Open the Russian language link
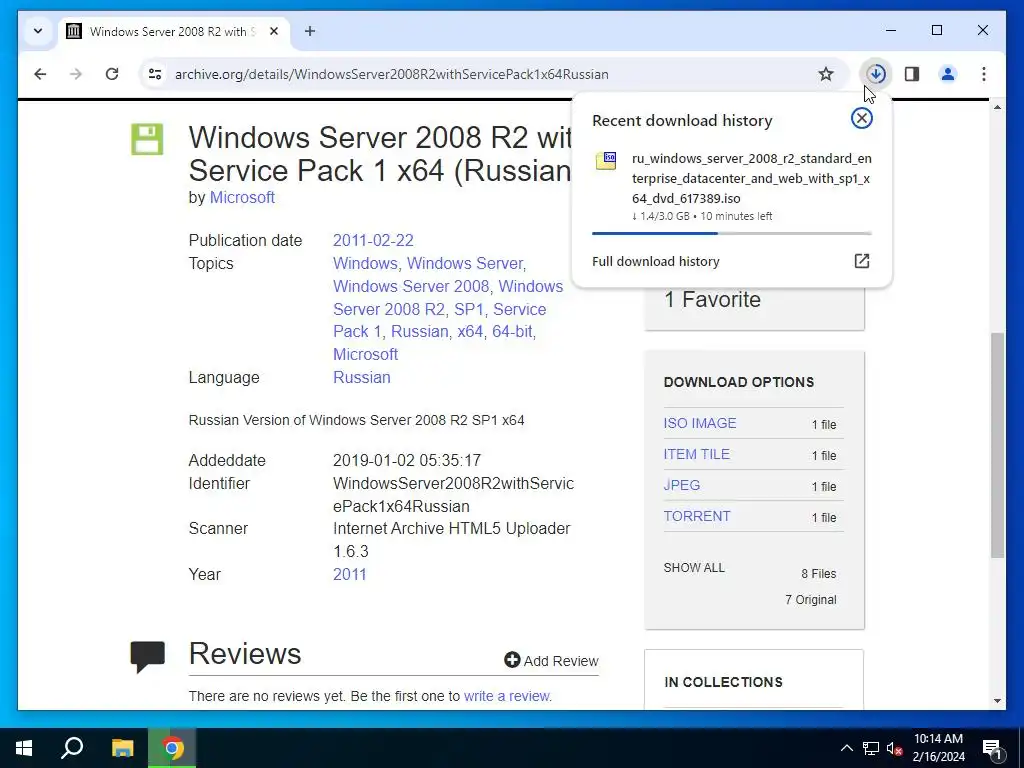The image size is (1024, 768). click(362, 377)
